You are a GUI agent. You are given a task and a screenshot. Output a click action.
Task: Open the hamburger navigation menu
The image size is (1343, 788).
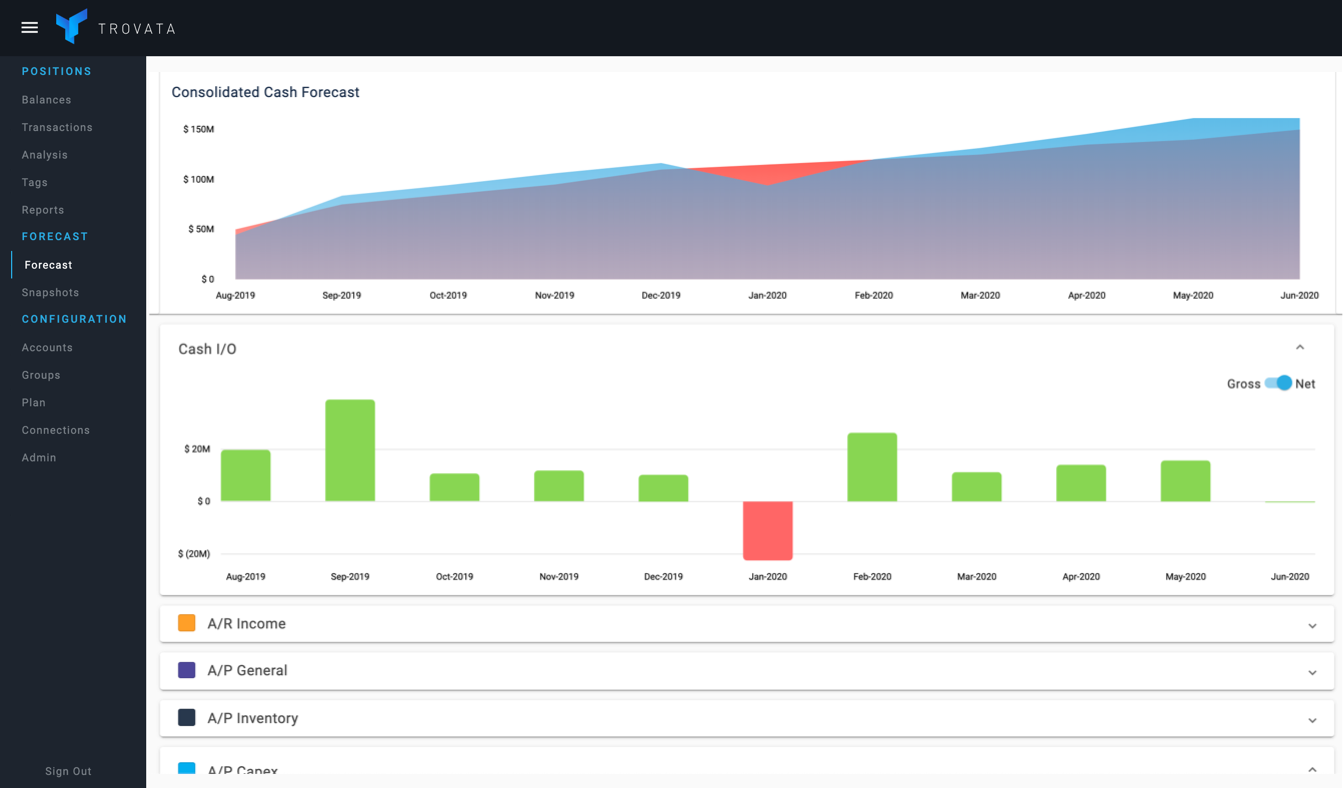[x=30, y=28]
